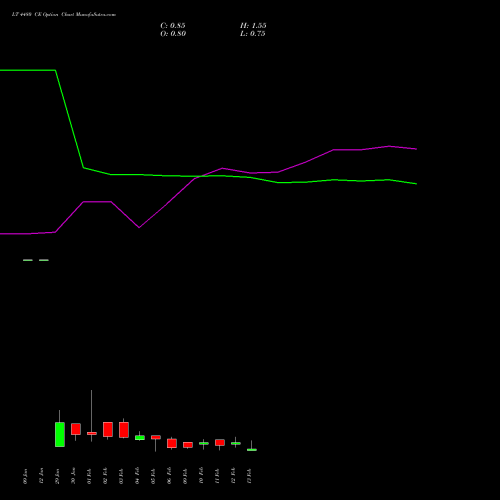Select the '30 Jan' date axis label
The image size is (500, 500).
coord(73,476)
